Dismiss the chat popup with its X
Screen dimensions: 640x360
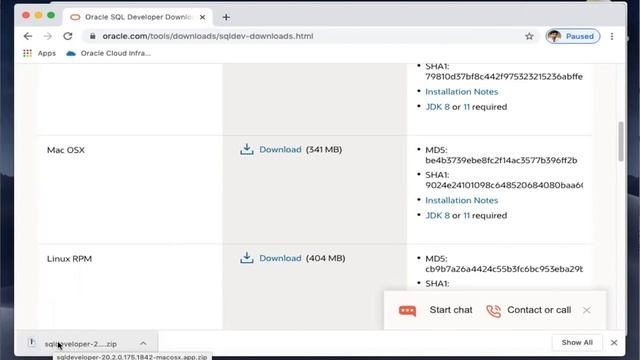587,310
